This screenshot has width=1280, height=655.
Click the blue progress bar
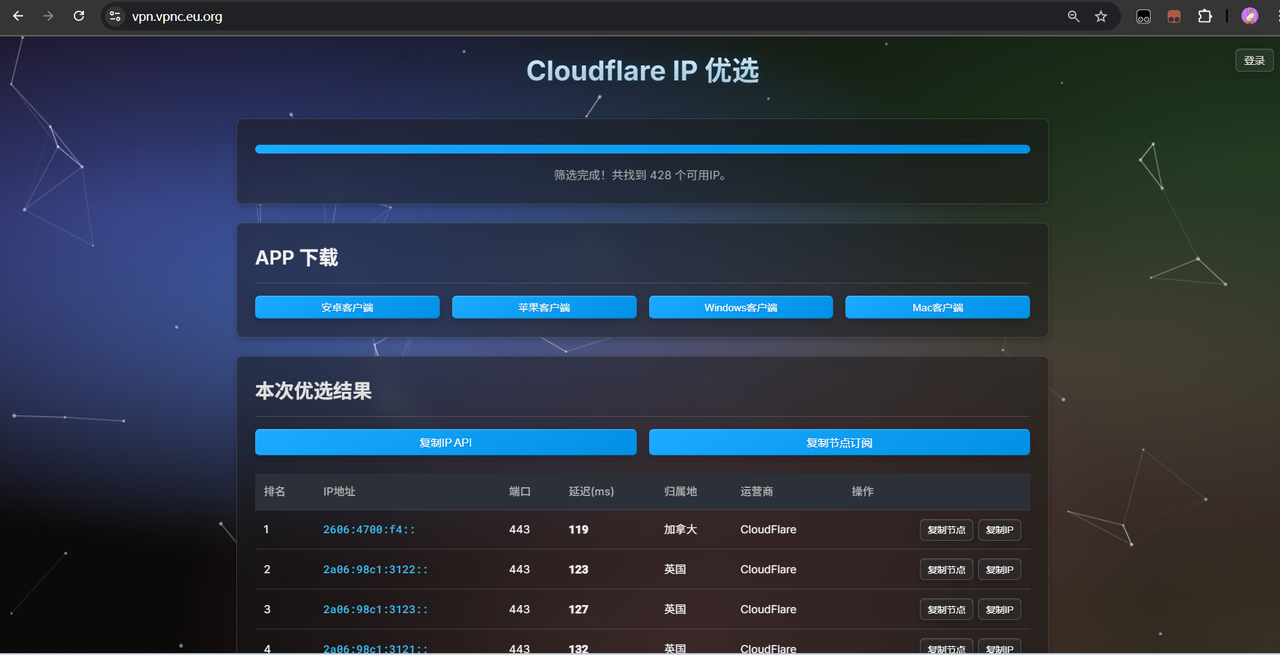(642, 149)
